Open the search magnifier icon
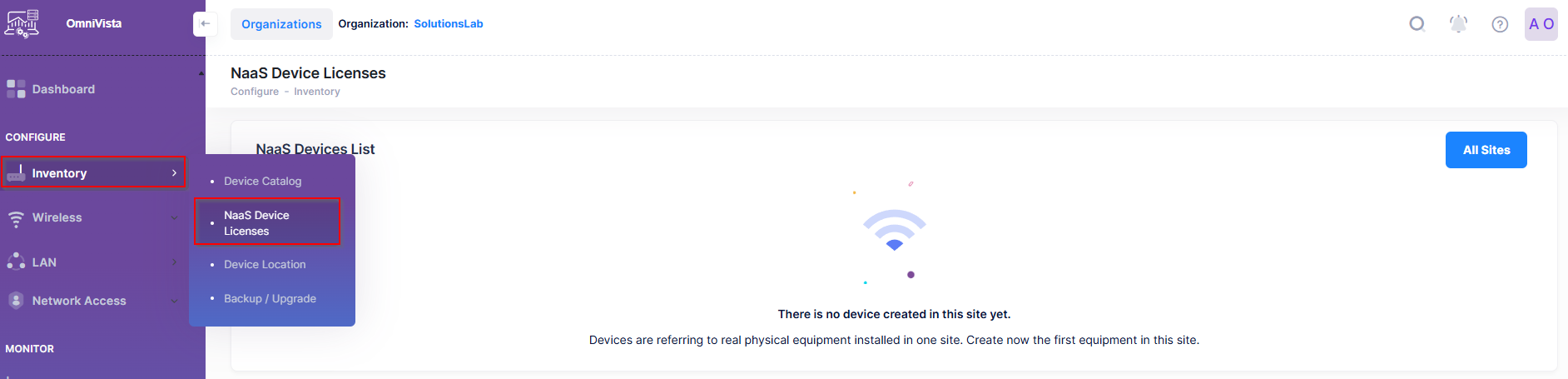The width and height of the screenshot is (1568, 379). (1417, 24)
